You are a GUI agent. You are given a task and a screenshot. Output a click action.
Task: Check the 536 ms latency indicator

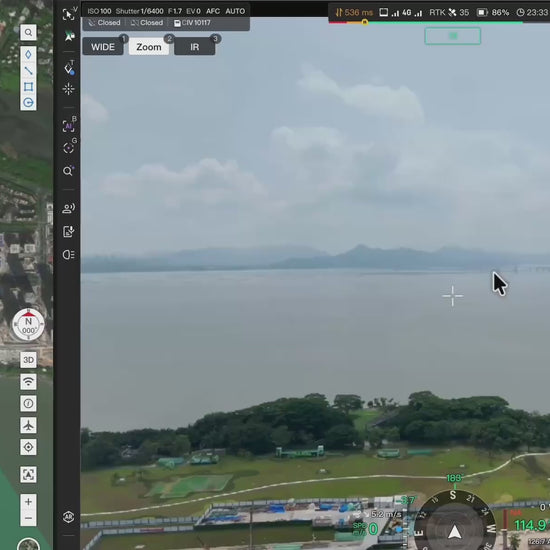[x=354, y=13]
